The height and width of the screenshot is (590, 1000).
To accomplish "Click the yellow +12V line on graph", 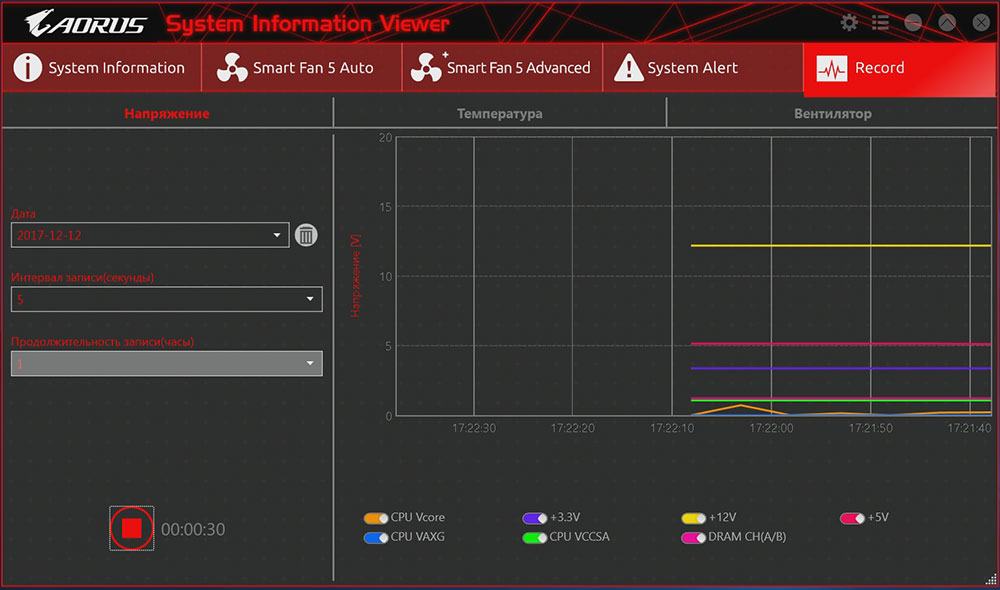I will tap(841, 246).
